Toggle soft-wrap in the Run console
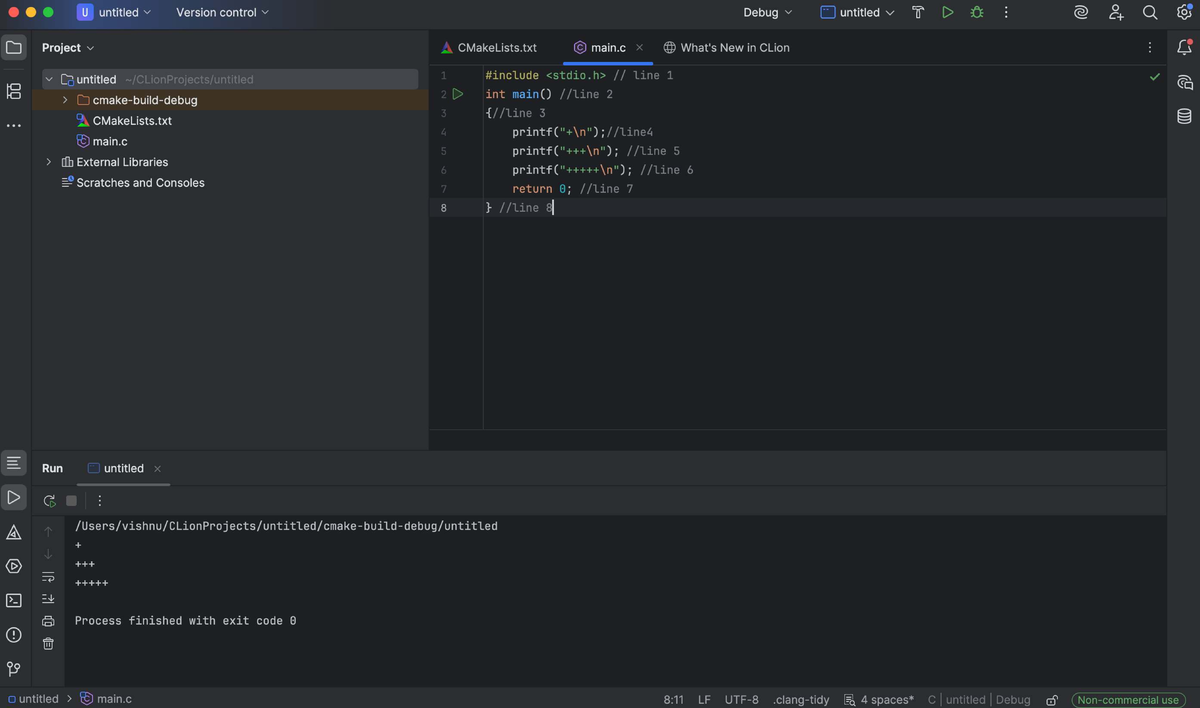1200x708 pixels. 48,576
